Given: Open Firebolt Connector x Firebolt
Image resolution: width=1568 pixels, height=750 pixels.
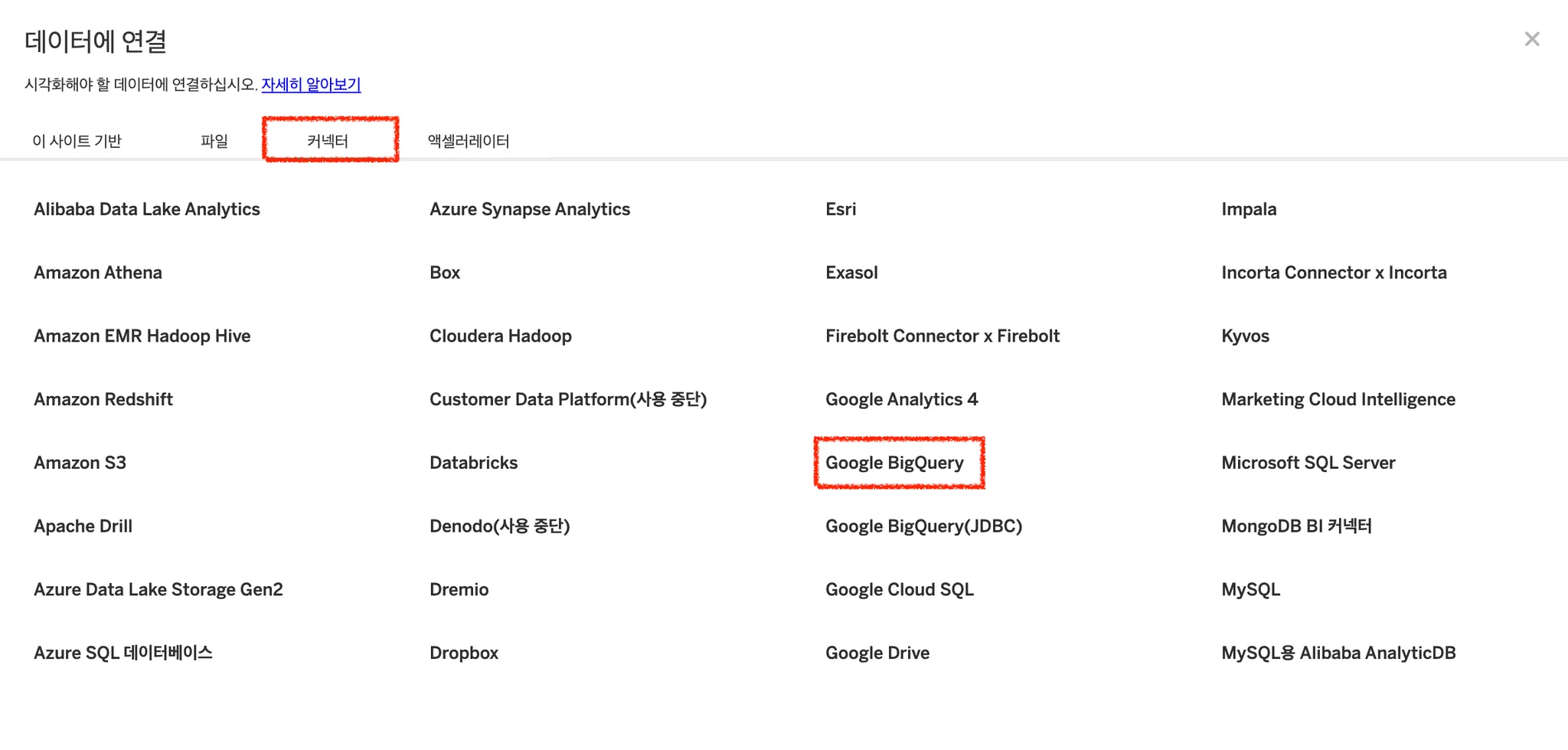Looking at the screenshot, I should pos(942,336).
